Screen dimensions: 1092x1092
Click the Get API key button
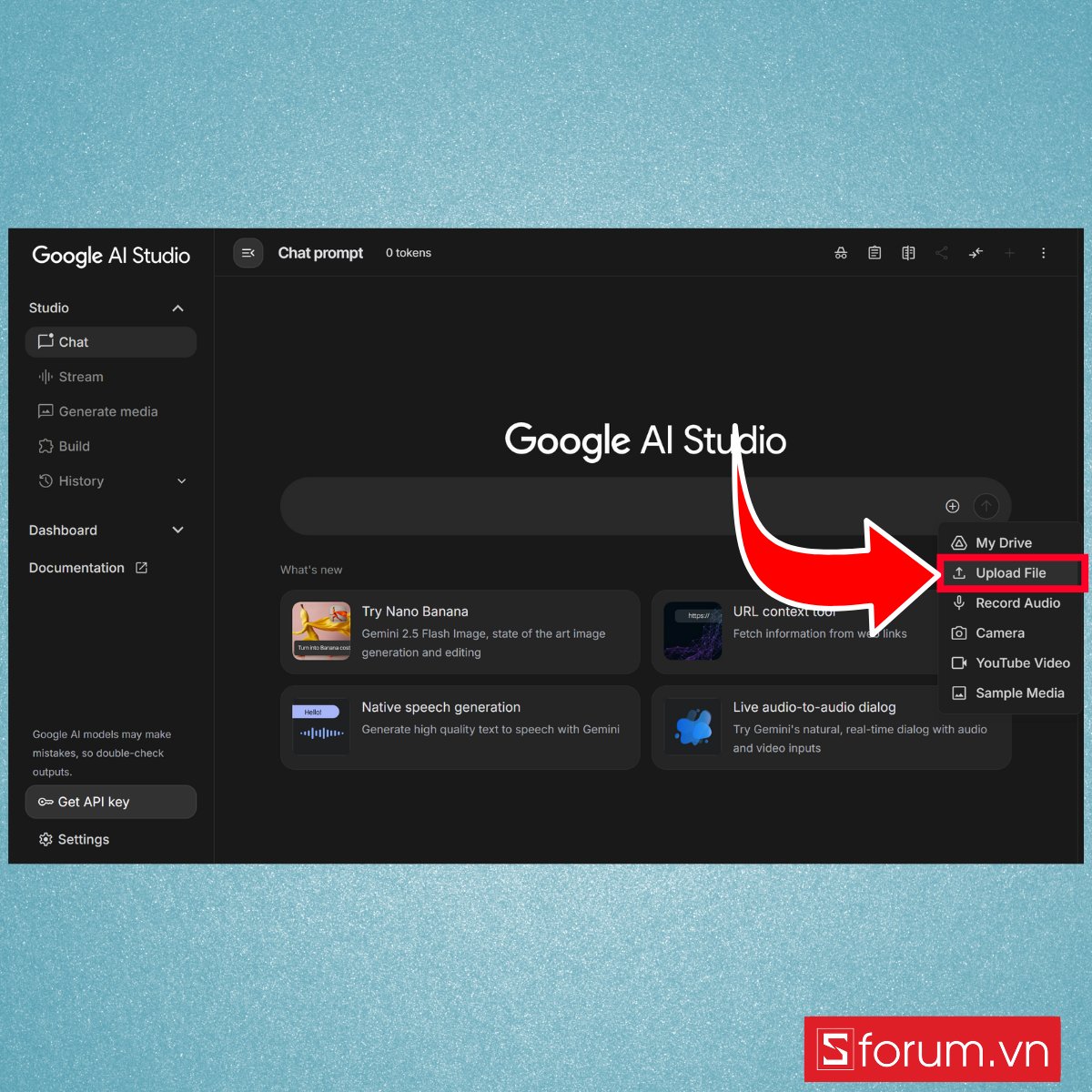click(x=111, y=802)
